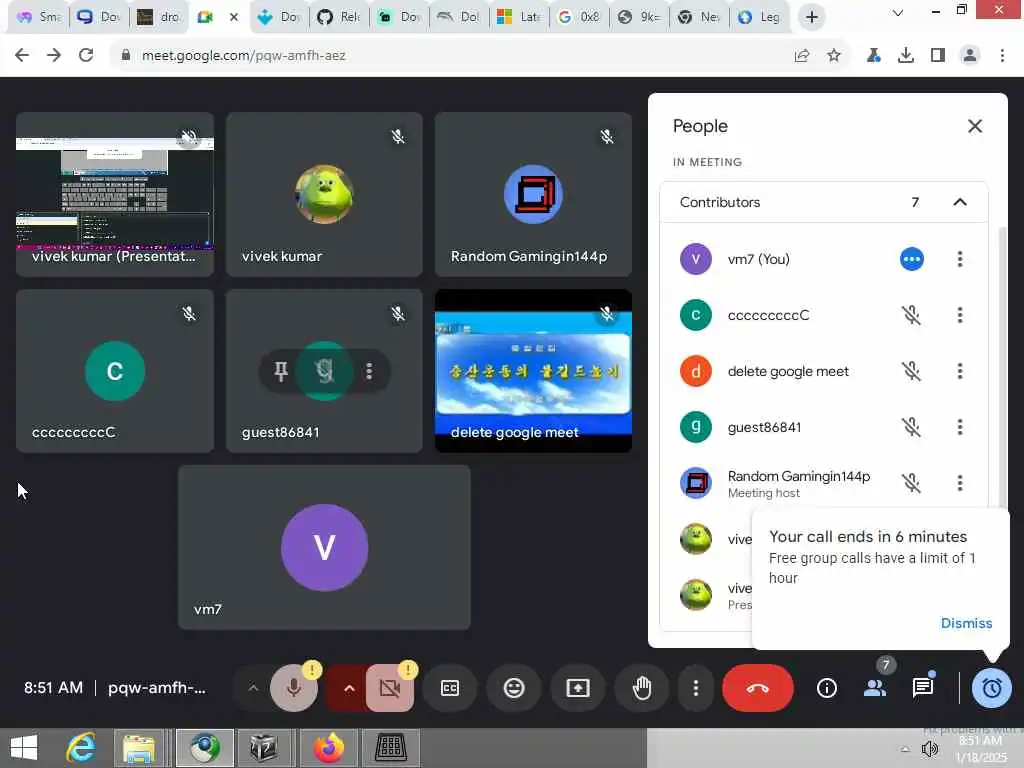The width and height of the screenshot is (1024, 768).
Task: Open Internet Explorer from taskbar
Action: coord(81,748)
